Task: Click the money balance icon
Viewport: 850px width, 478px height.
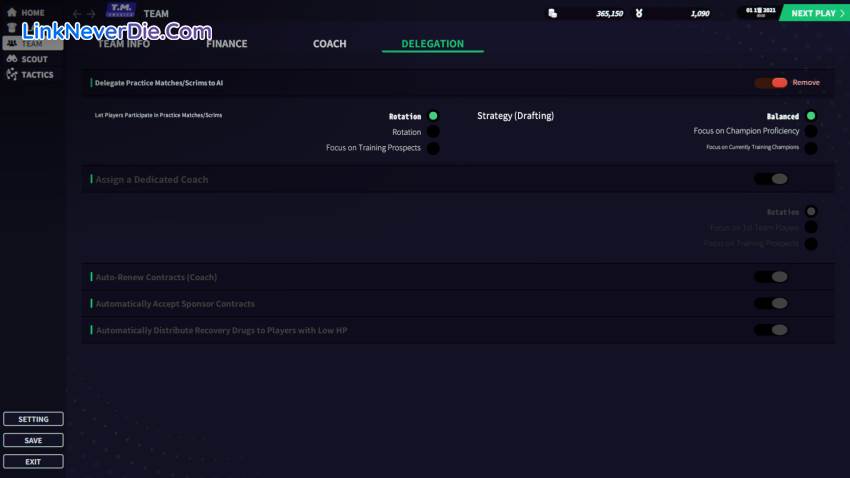Action: coord(552,13)
